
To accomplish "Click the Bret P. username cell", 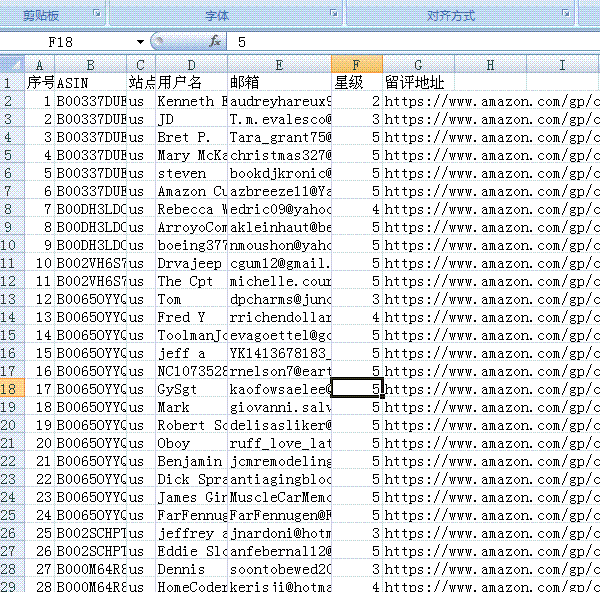I will (x=192, y=137).
